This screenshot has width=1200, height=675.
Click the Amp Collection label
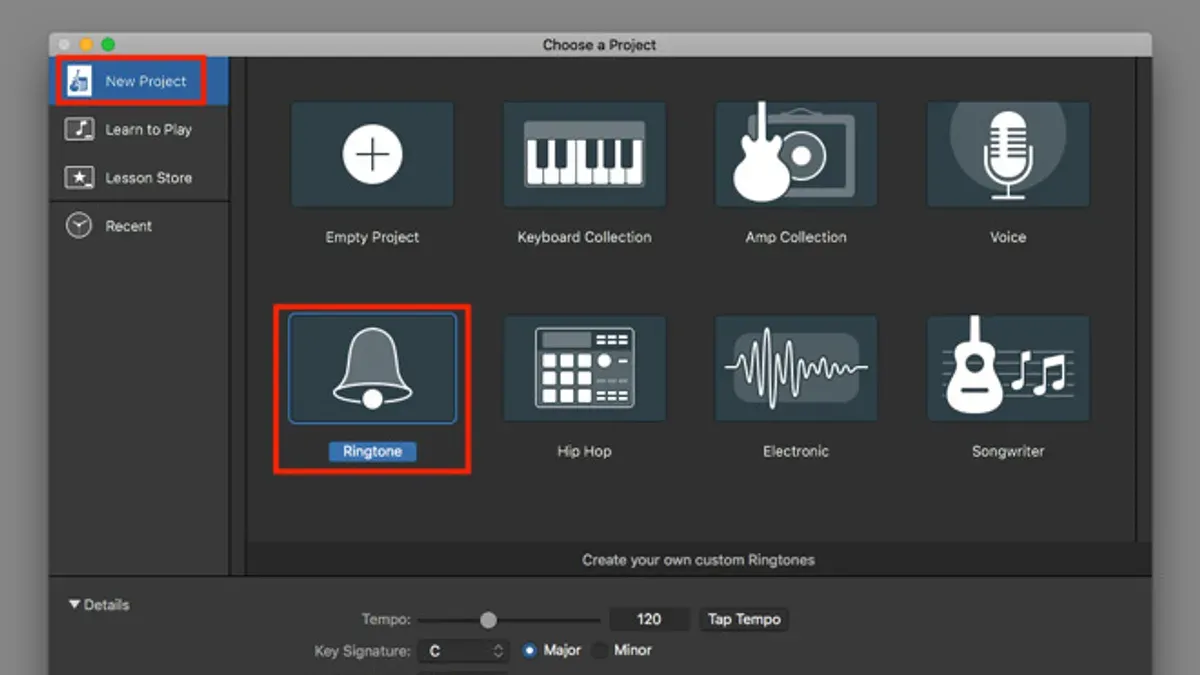(796, 237)
